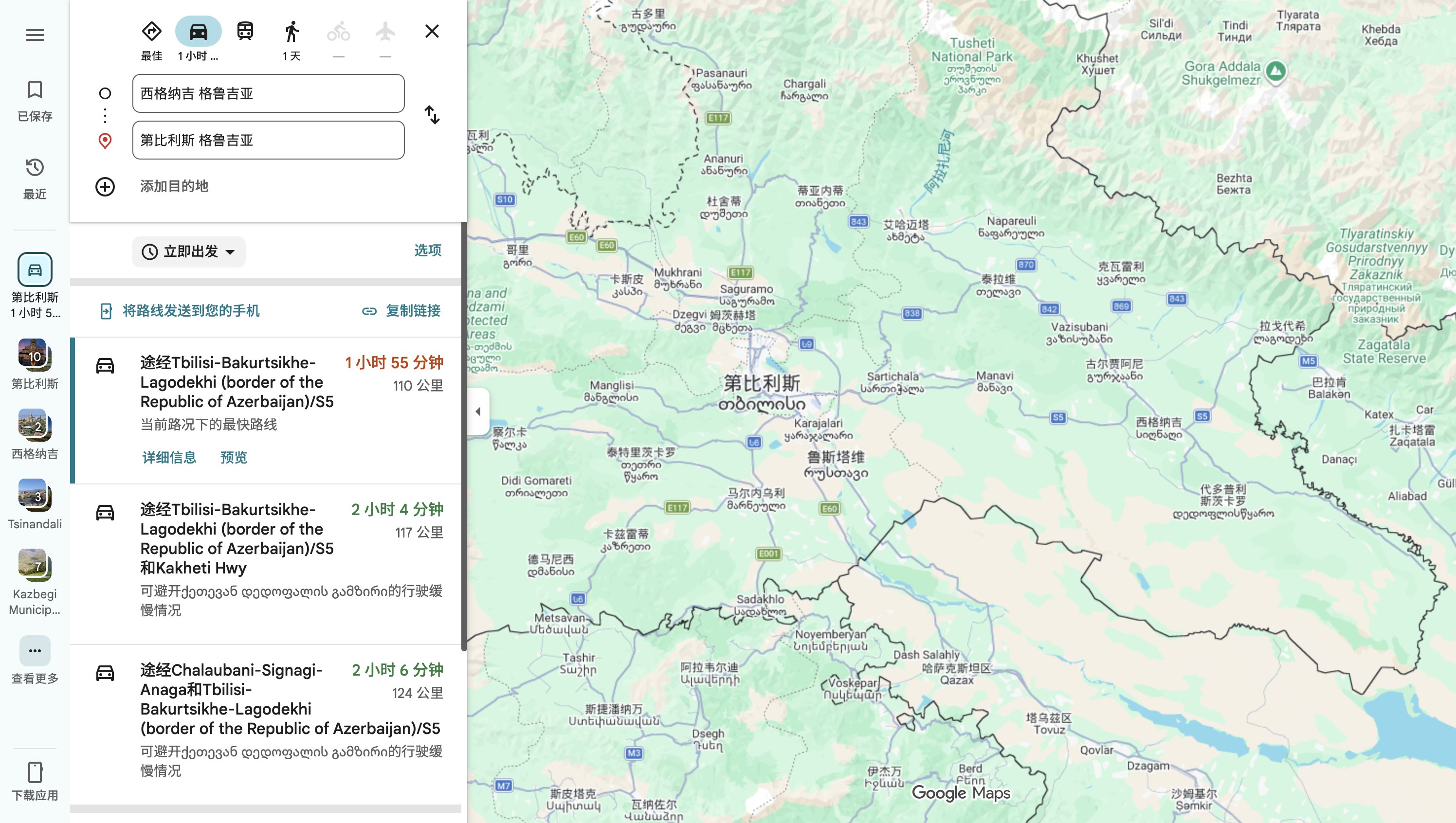Edit the origin field 西格纳吉 格鲁吉亚
The image size is (1456, 823).
point(269,93)
